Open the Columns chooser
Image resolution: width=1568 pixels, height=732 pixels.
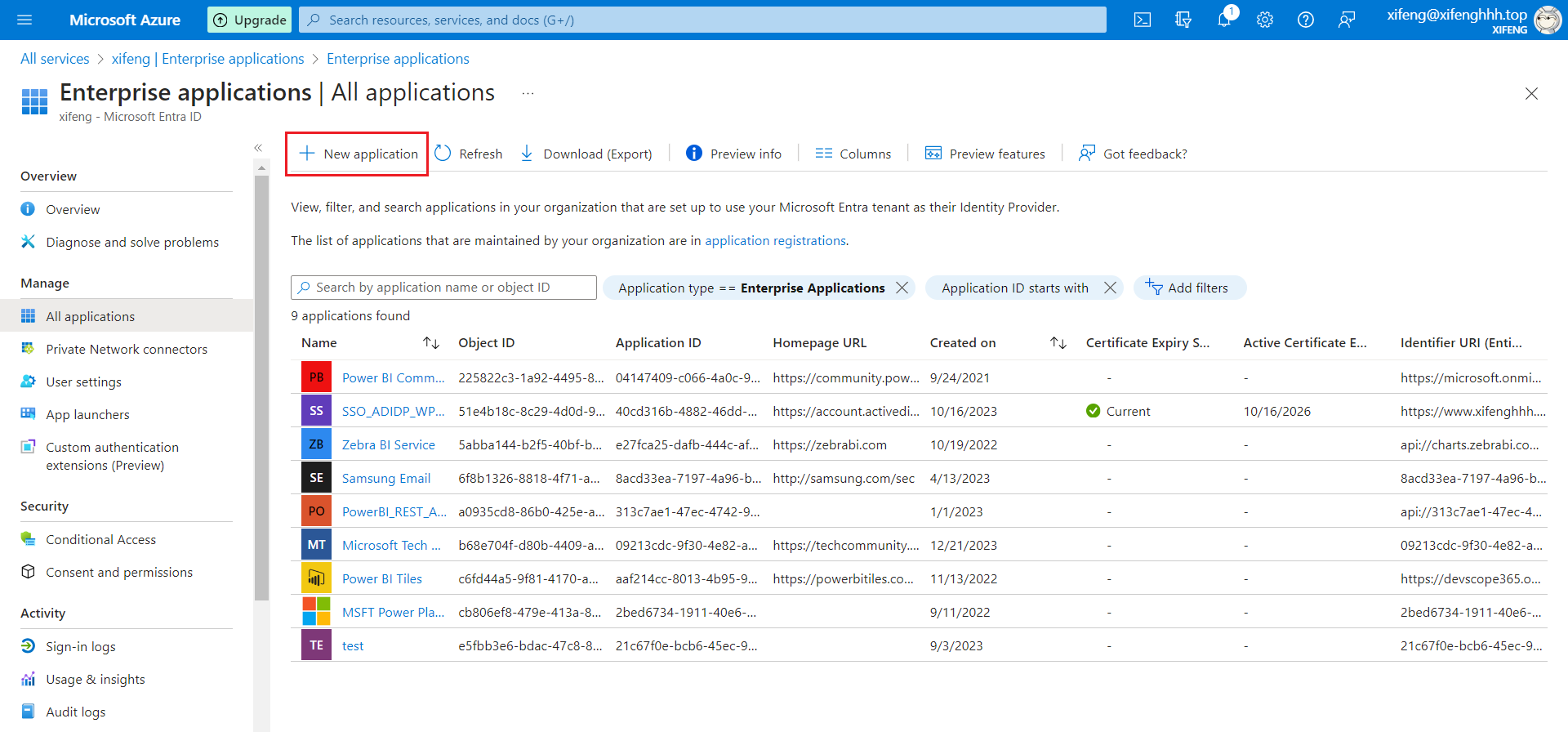point(853,154)
